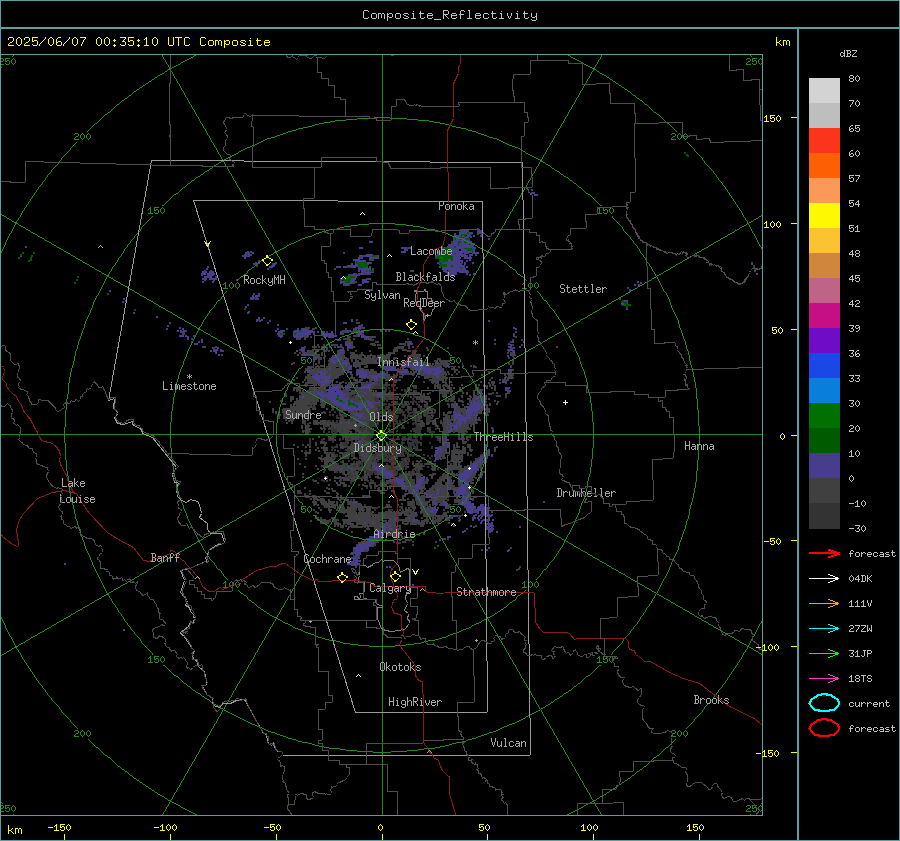The width and height of the screenshot is (900, 841).
Task: Select the white 04DK arrow symbol
Action: point(824,578)
